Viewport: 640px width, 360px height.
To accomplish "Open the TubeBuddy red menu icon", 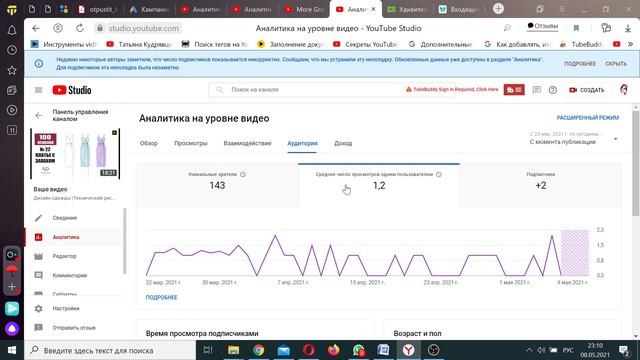I will click(x=514, y=90).
